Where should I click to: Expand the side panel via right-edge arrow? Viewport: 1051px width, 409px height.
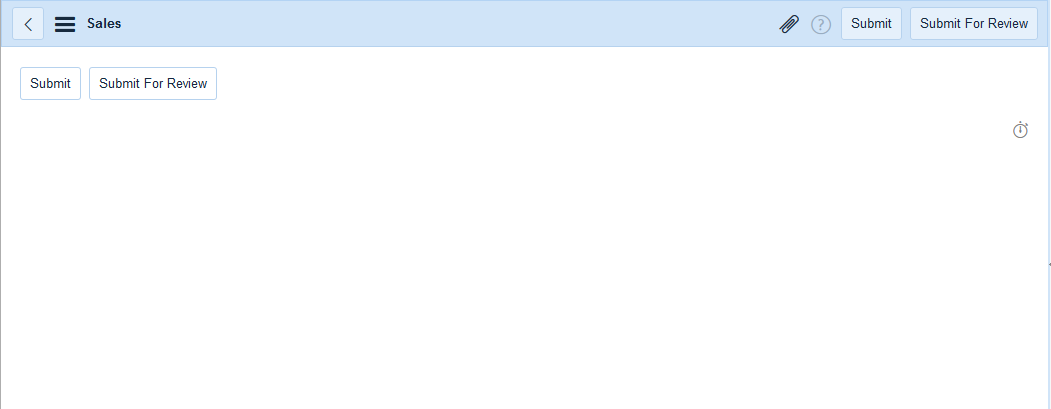point(1049,266)
